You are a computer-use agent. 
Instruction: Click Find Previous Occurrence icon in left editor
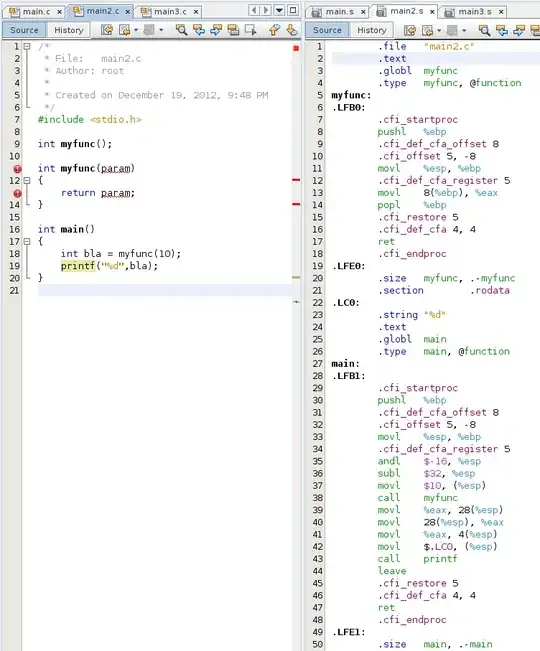point(199,30)
